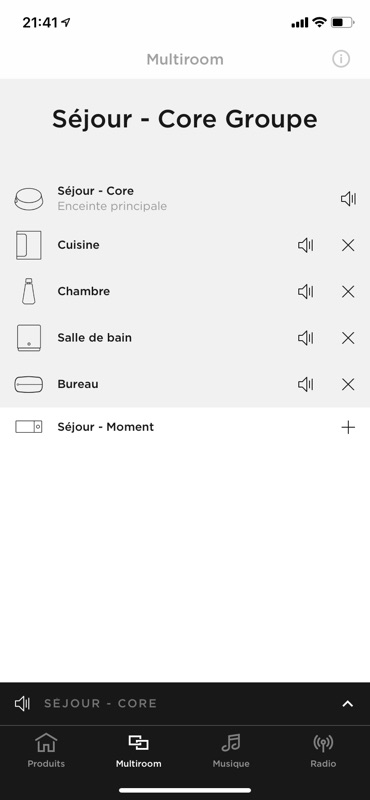Tap the Chambre speaker volume icon

pyautogui.click(x=305, y=291)
